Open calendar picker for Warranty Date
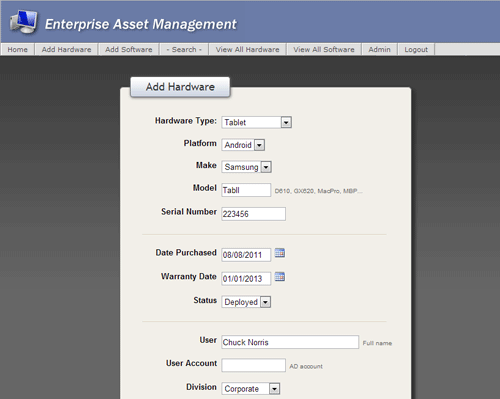500x399 pixels. (280, 277)
